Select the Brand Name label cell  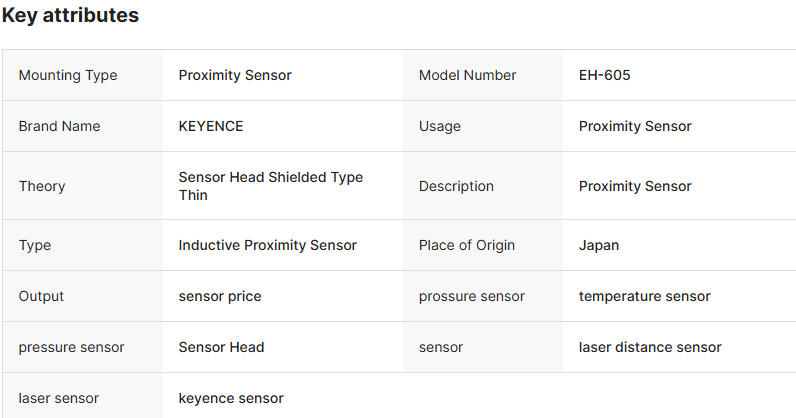tap(59, 126)
